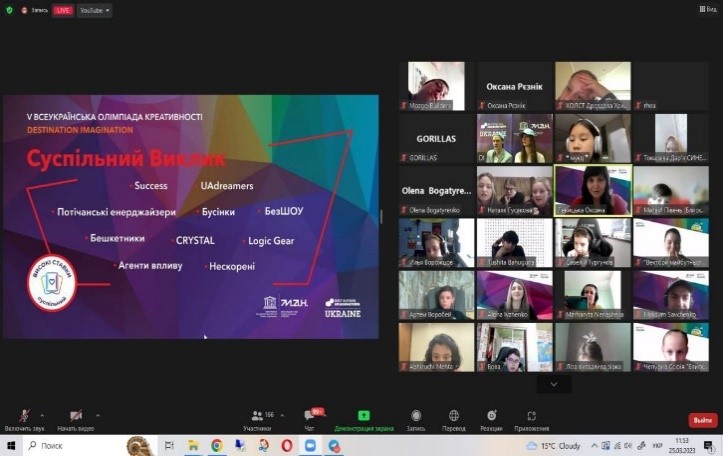Click the divider handle beside shared slide
This screenshot has height=456, width=723.
coord(381,217)
